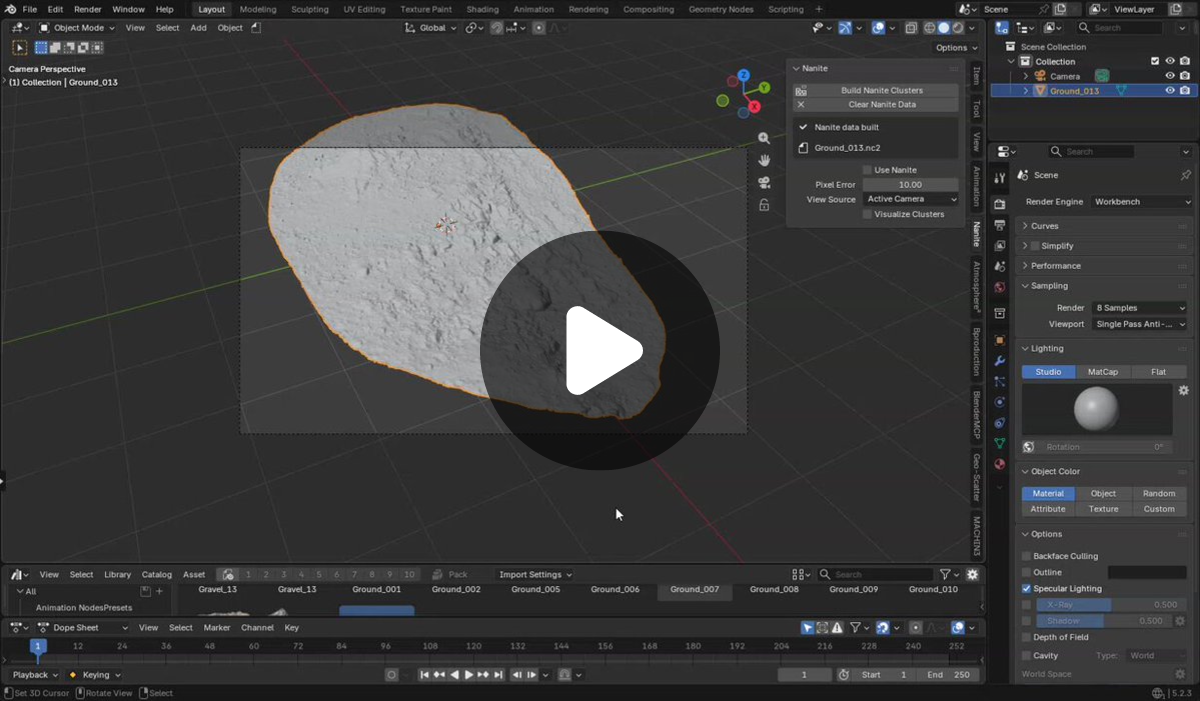
Task: Open the Animation sidebar tab
Action: pos(977,186)
